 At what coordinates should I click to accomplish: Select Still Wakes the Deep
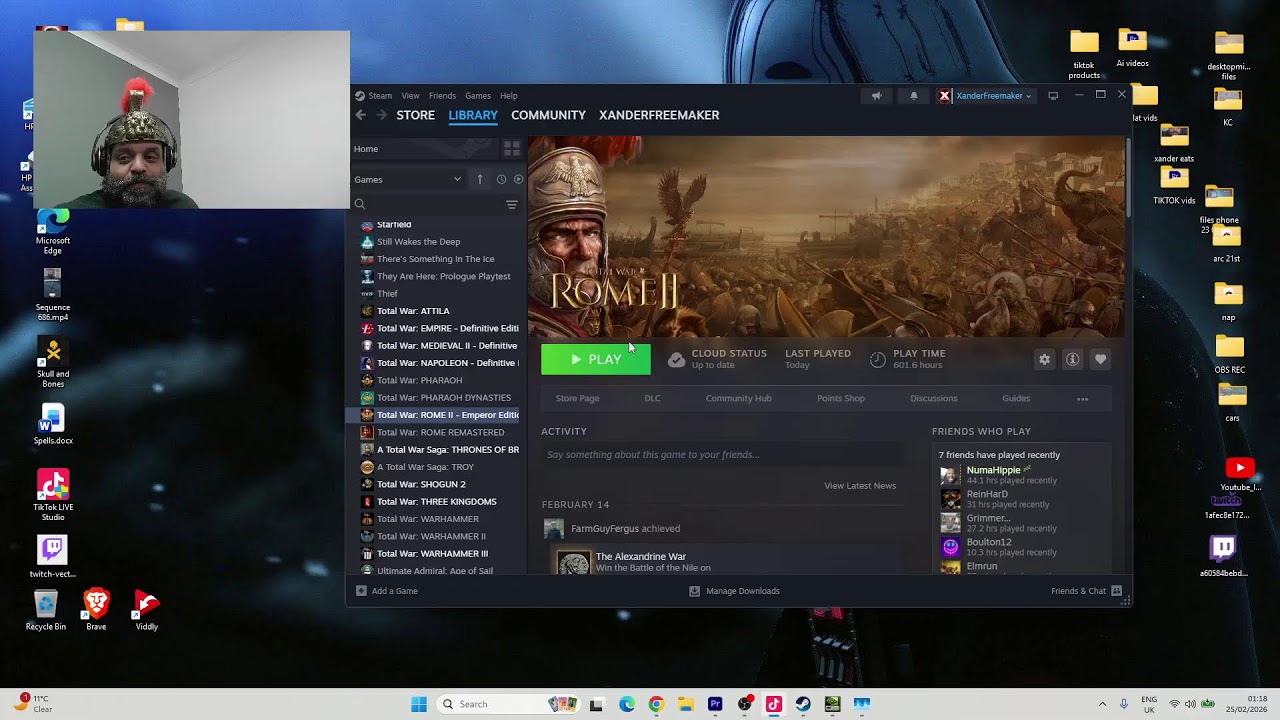418,242
